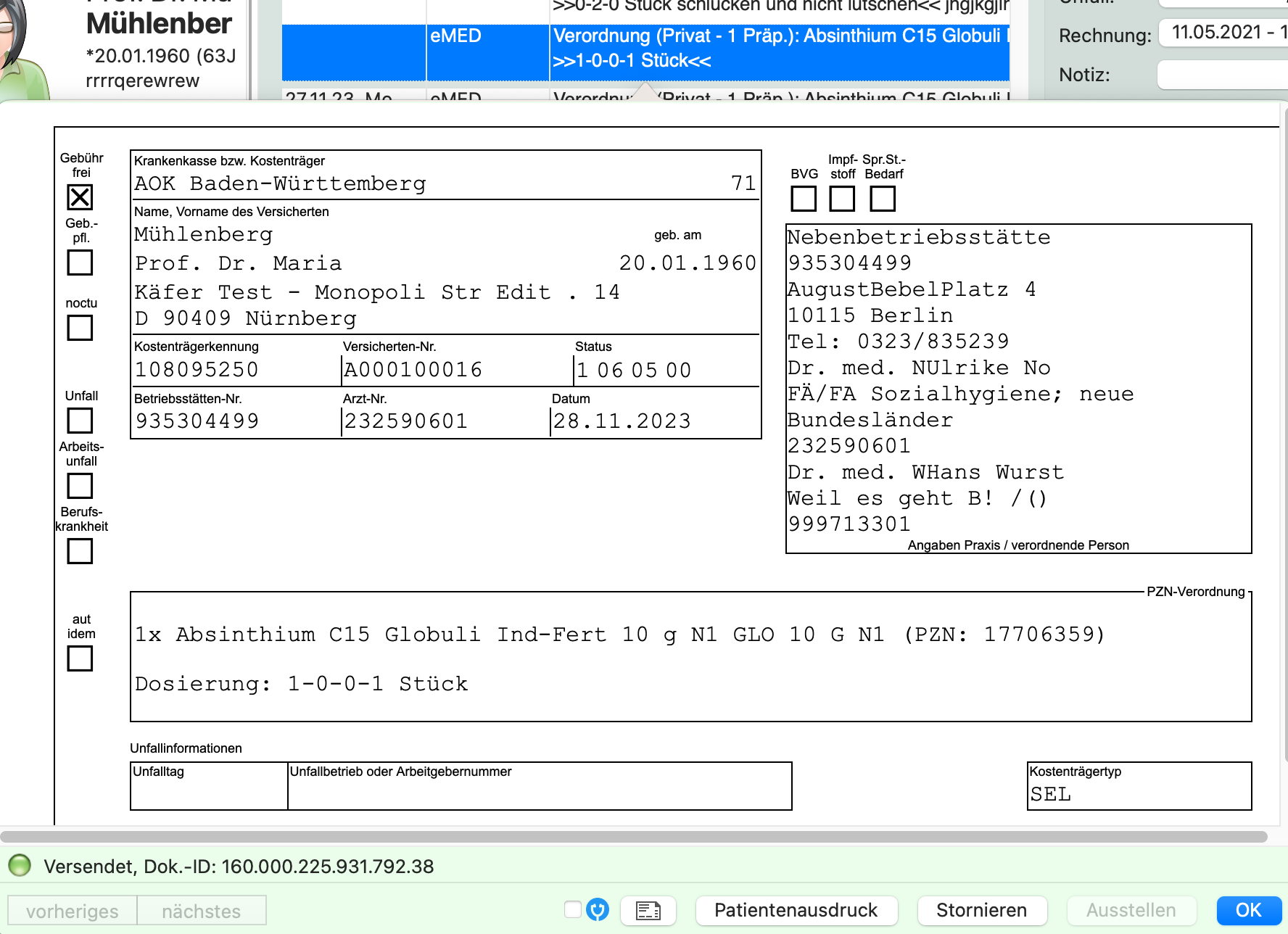The height and width of the screenshot is (934, 1288).
Task: Click the Betriebsstätten-Nr. 935304499 value
Action: [x=197, y=421]
